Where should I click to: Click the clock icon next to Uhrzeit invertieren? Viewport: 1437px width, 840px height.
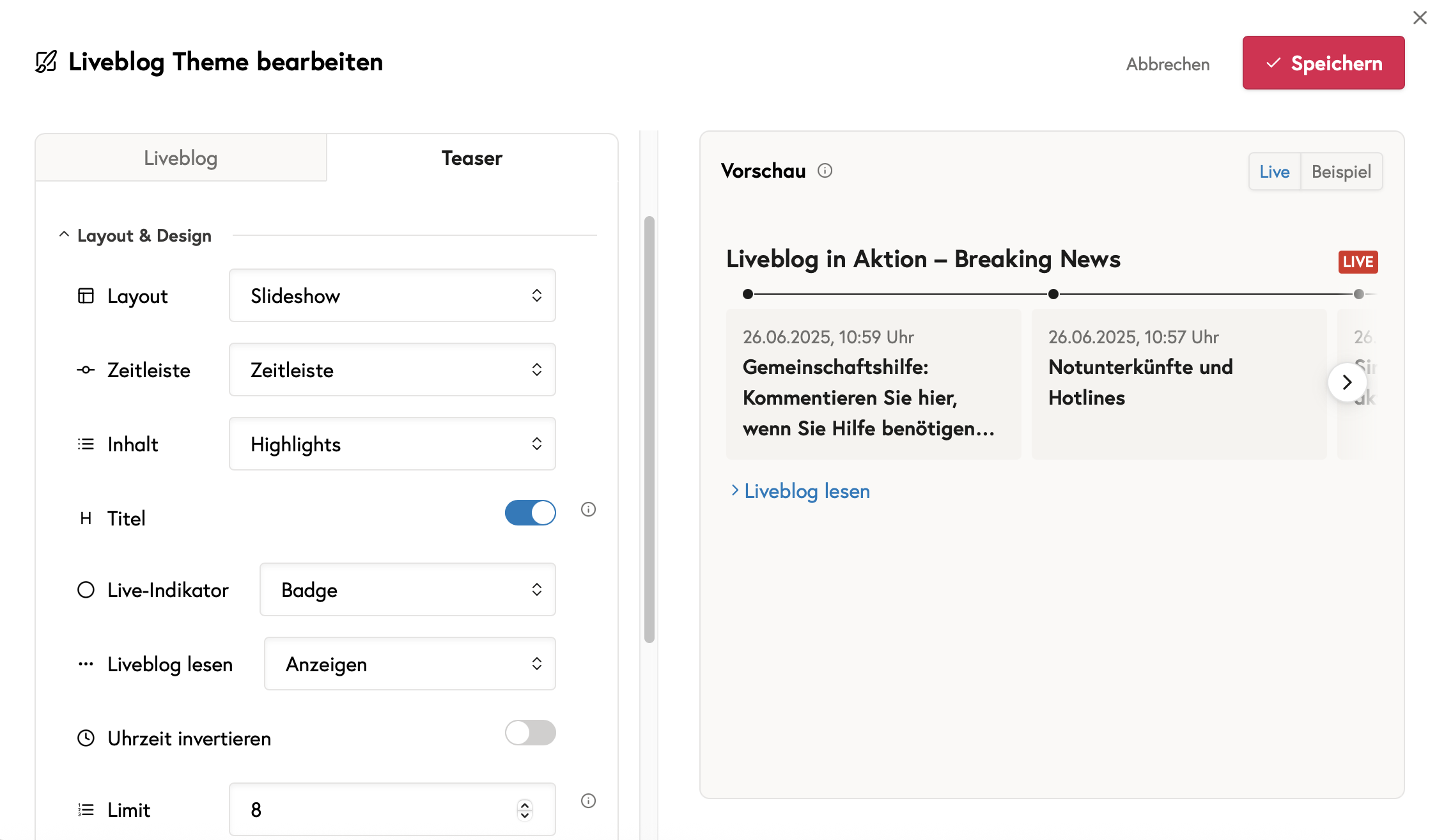(86, 738)
